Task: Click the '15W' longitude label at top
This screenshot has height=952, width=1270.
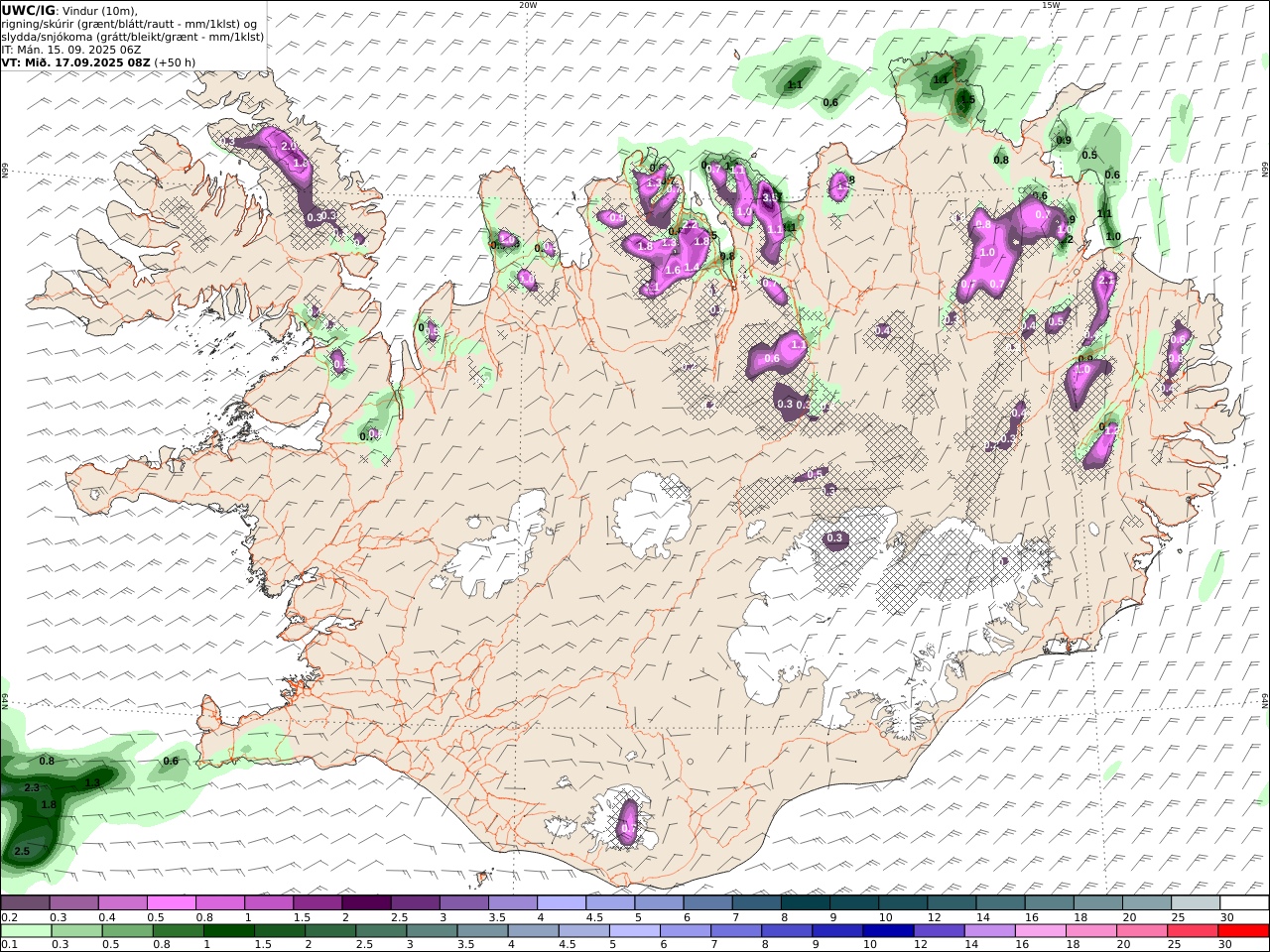Action: point(1051,5)
